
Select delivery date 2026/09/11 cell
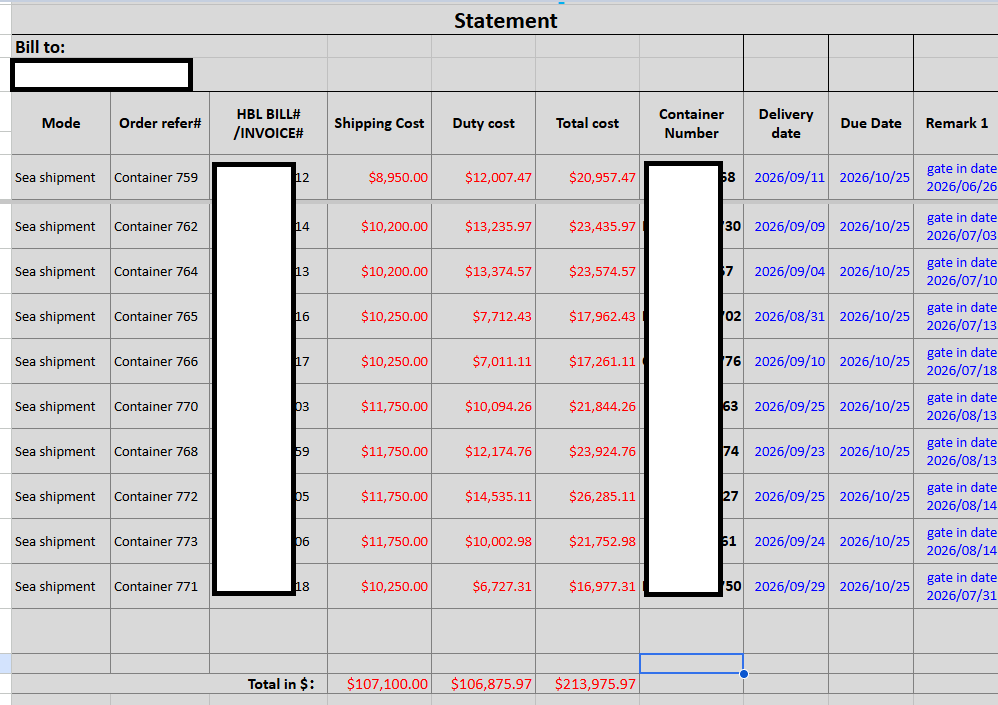786,178
